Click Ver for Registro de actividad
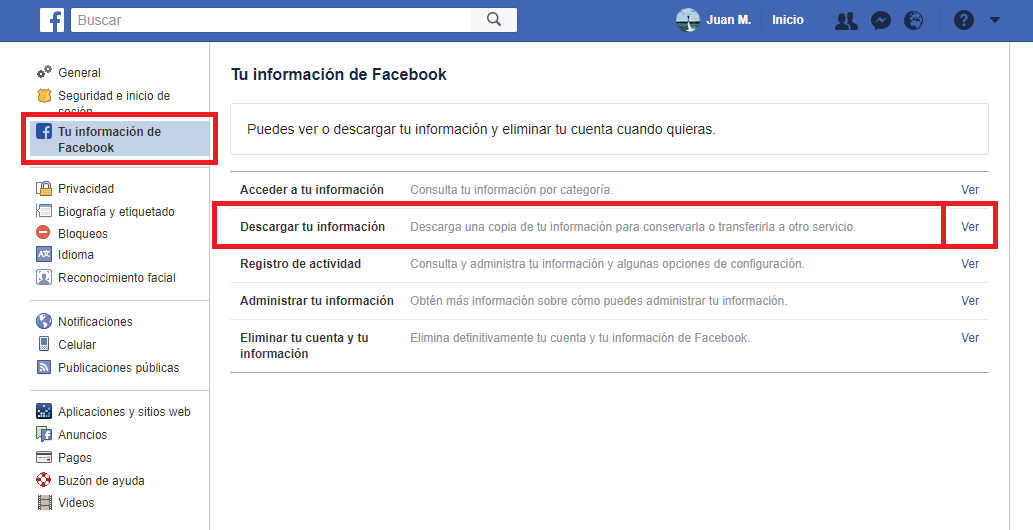The width and height of the screenshot is (1033, 530). pos(970,264)
